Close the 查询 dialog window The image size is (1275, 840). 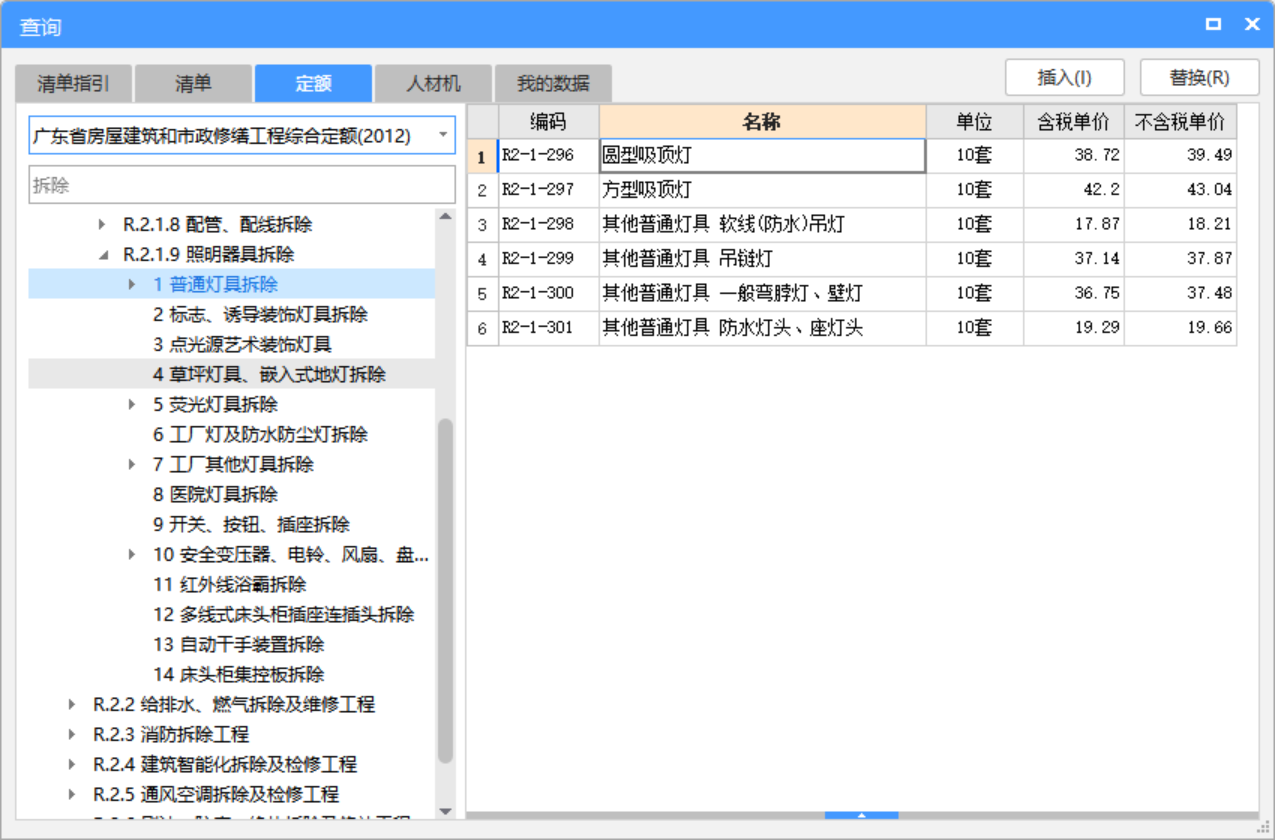pyautogui.click(x=1251, y=25)
